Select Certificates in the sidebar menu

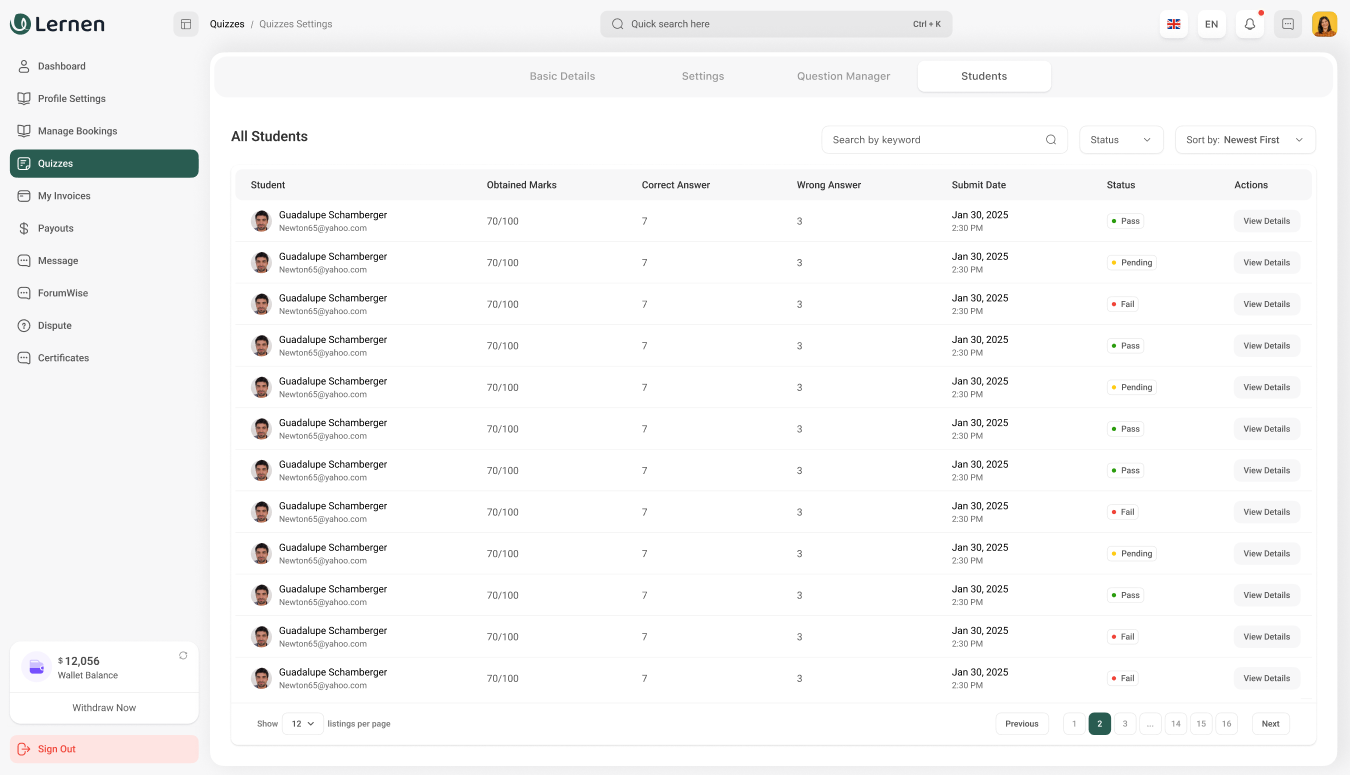[x=63, y=358]
